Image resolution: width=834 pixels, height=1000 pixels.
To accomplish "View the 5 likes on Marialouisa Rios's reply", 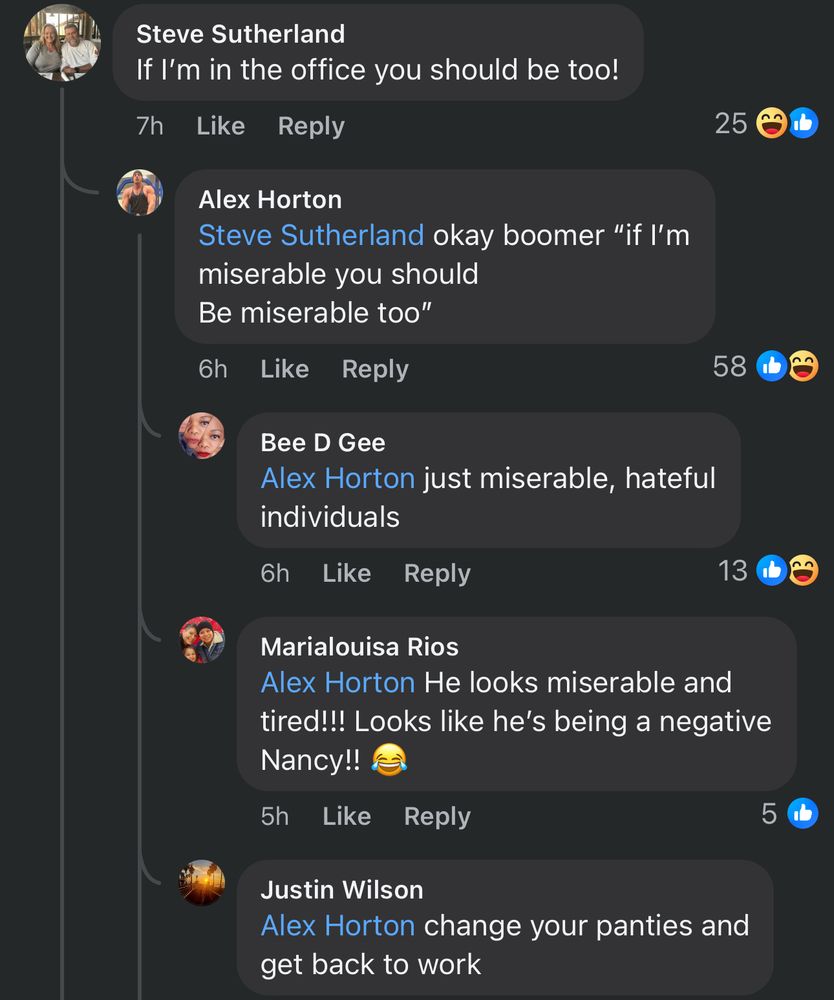I will (x=789, y=813).
